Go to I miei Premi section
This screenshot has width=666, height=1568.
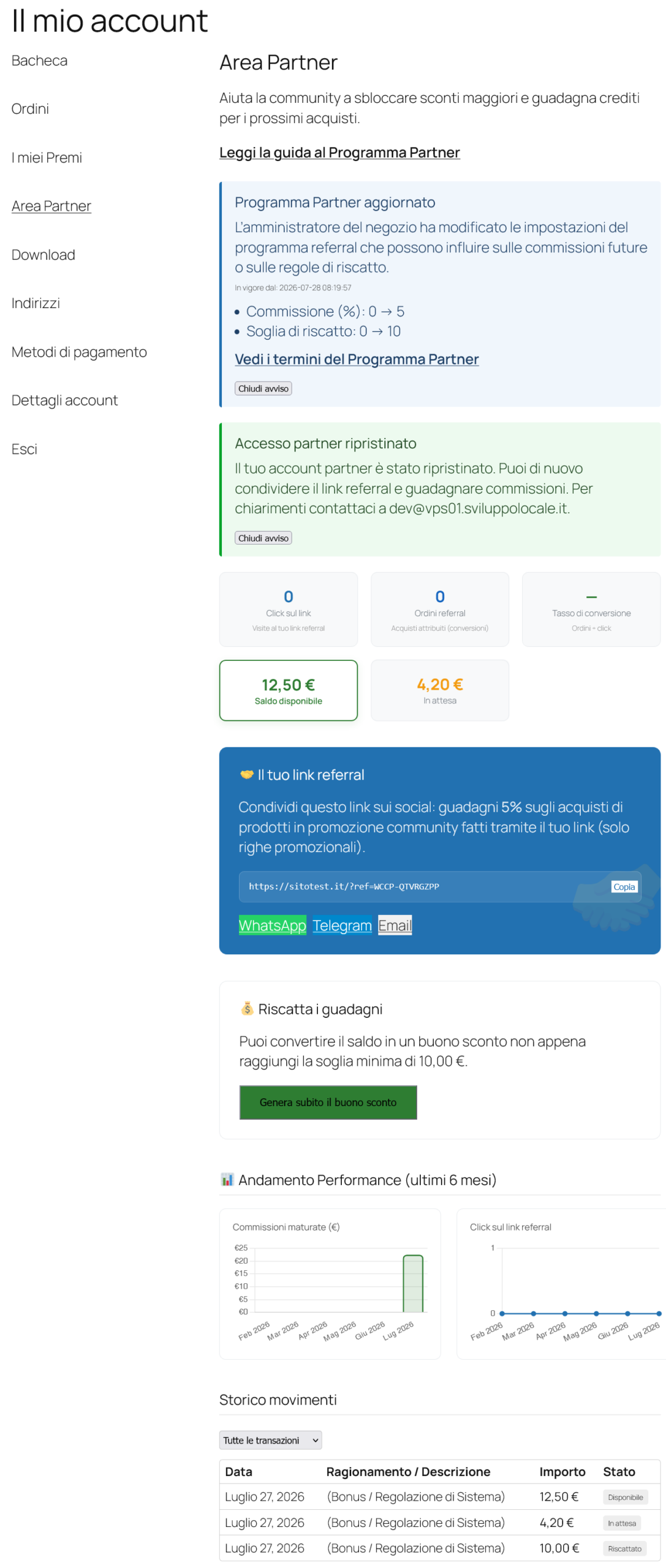[x=47, y=157]
